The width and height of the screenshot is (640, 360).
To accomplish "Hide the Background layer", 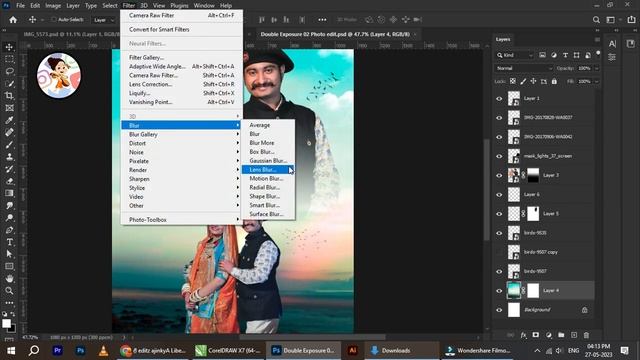I will tap(499, 310).
